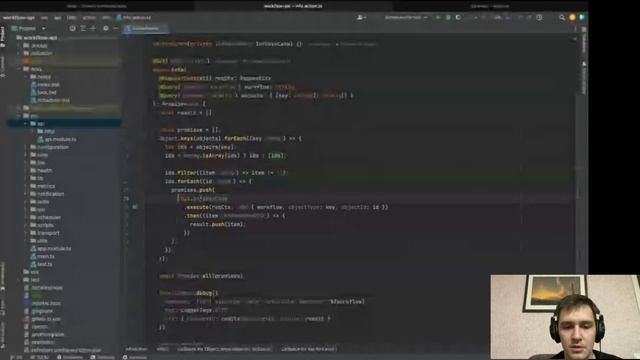Click workflow-api in the navigation bar
Viewport: 640px width, 360px height.
(x=19, y=18)
